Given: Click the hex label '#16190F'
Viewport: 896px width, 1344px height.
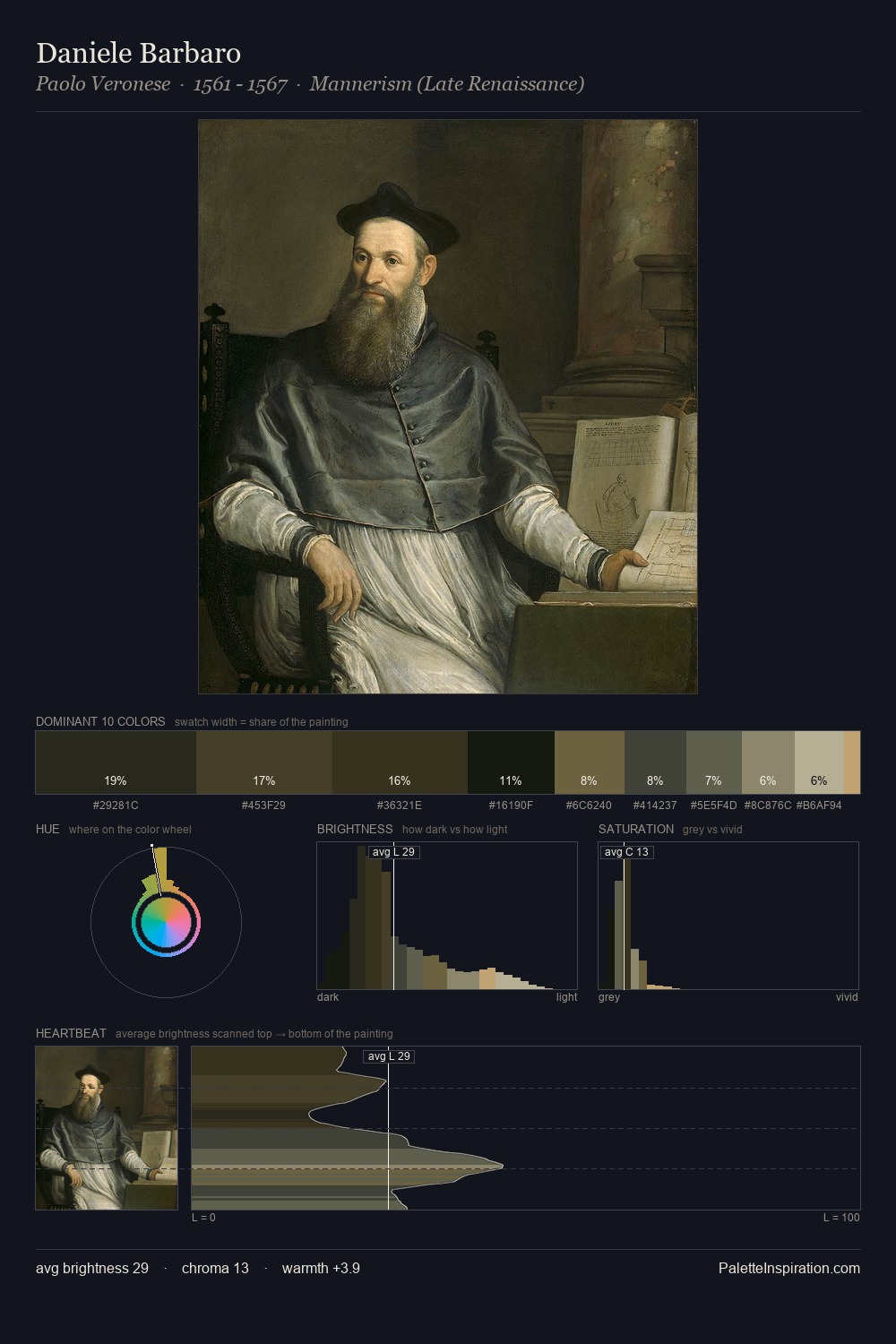Looking at the screenshot, I should click(511, 806).
